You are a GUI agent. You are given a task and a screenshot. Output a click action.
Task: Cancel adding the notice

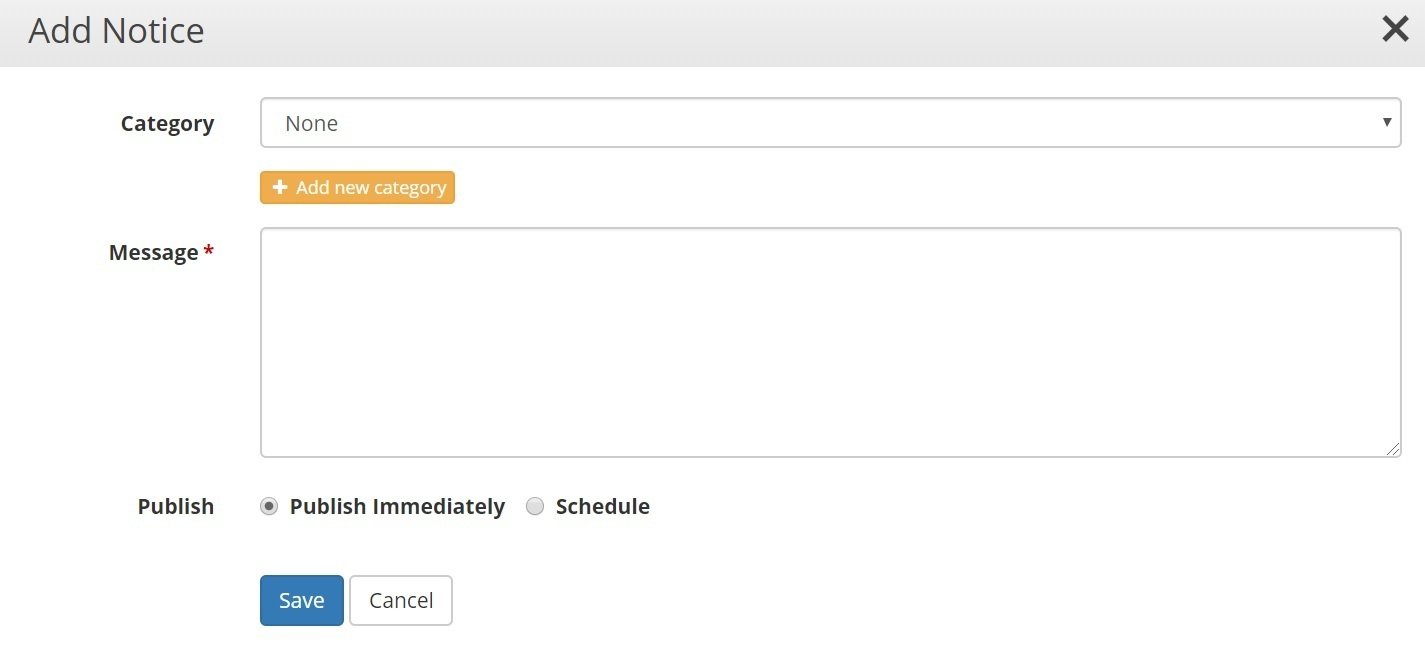click(x=401, y=600)
